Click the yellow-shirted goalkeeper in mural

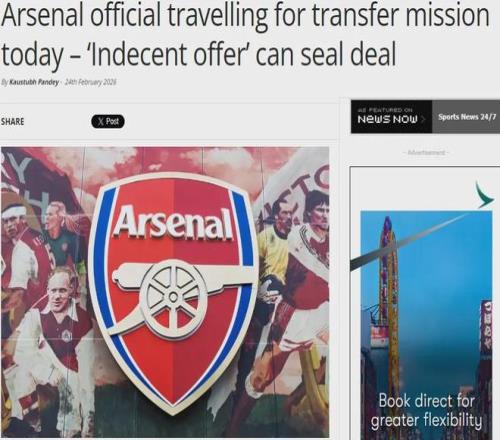coord(276,253)
